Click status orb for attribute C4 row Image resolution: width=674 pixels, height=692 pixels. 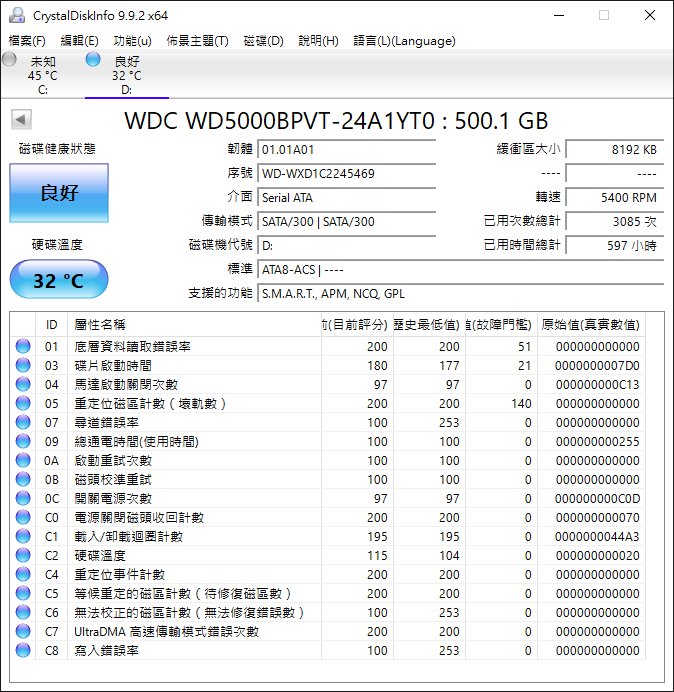pyautogui.click(x=23, y=574)
